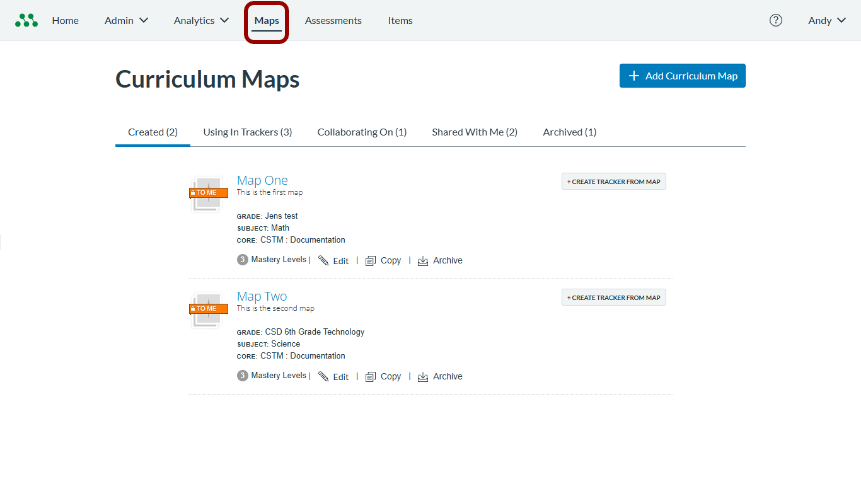Open the help question mark icon
The image size is (861, 484).
(775, 20)
